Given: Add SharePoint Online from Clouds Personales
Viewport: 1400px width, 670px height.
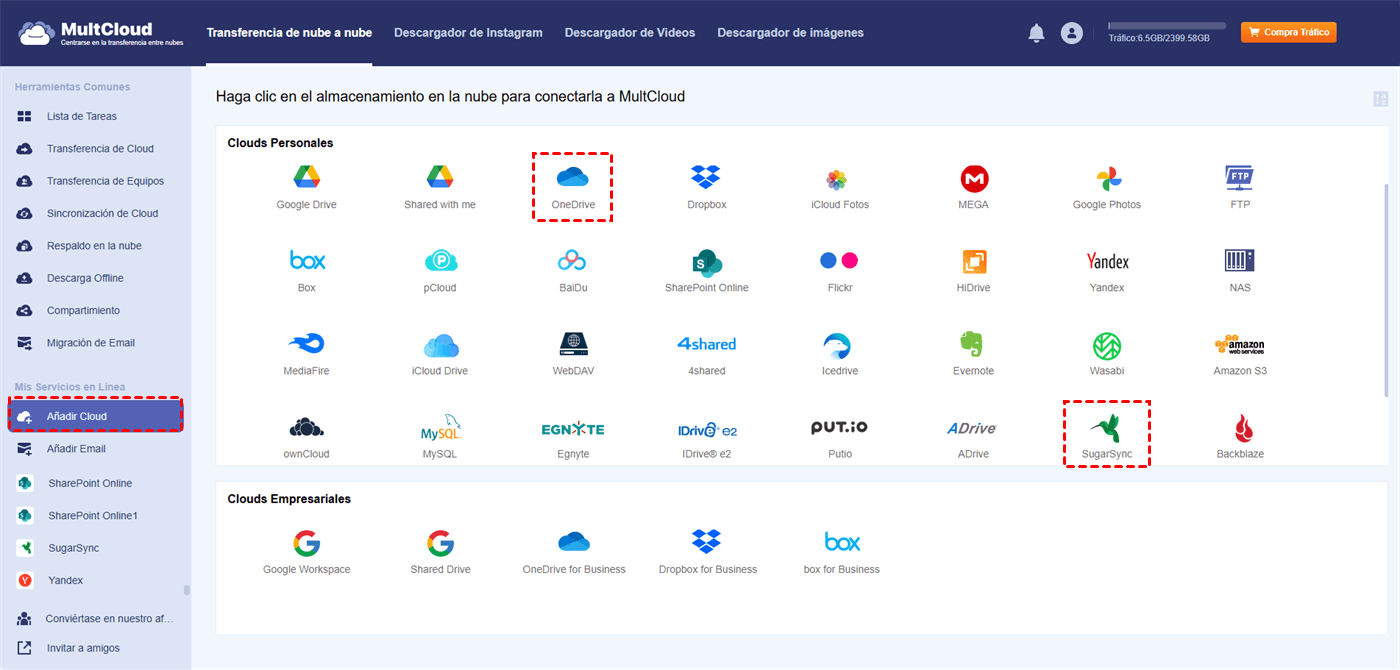Looking at the screenshot, I should (707, 262).
